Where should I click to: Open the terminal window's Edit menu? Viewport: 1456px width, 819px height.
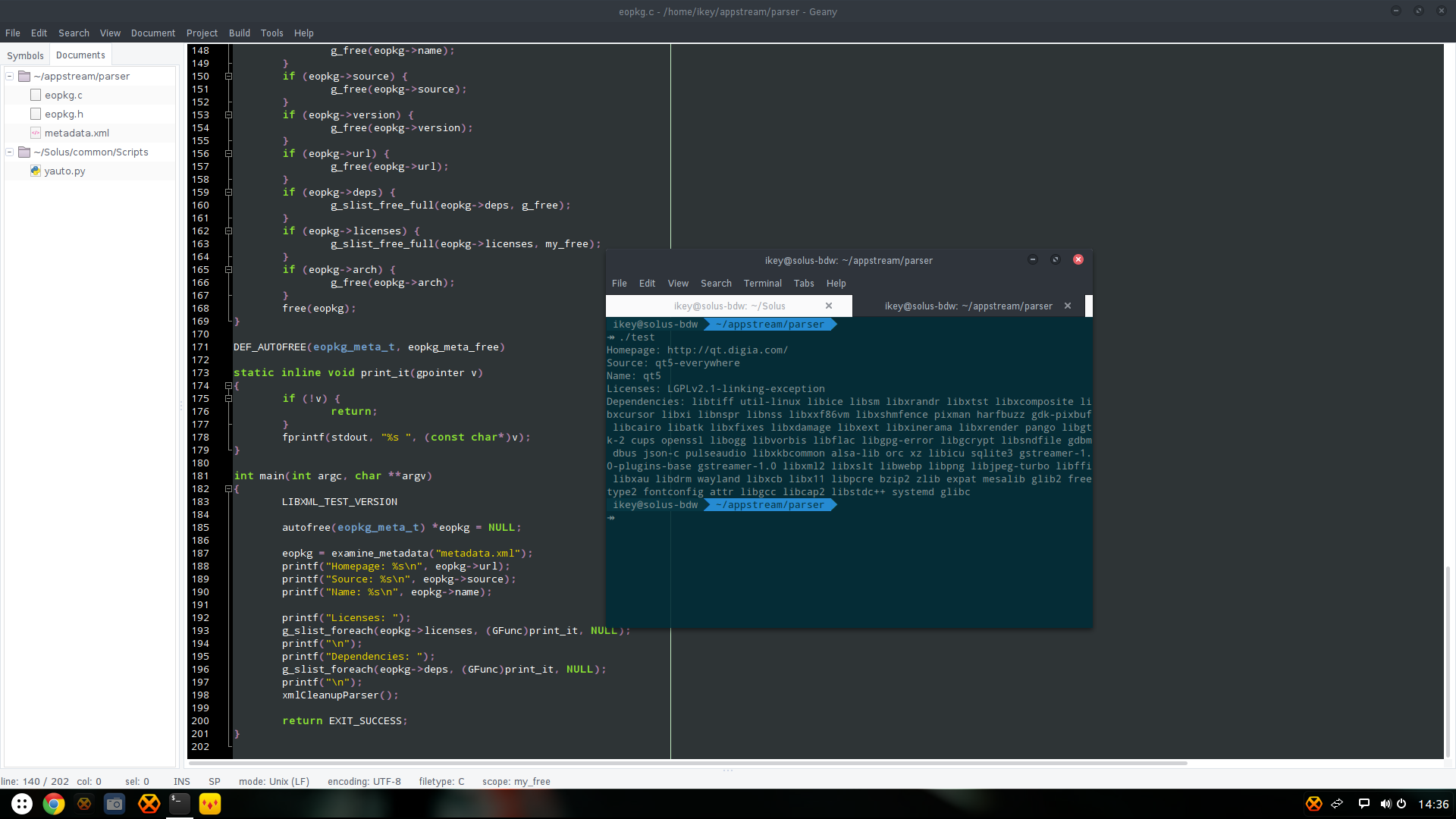tap(647, 283)
